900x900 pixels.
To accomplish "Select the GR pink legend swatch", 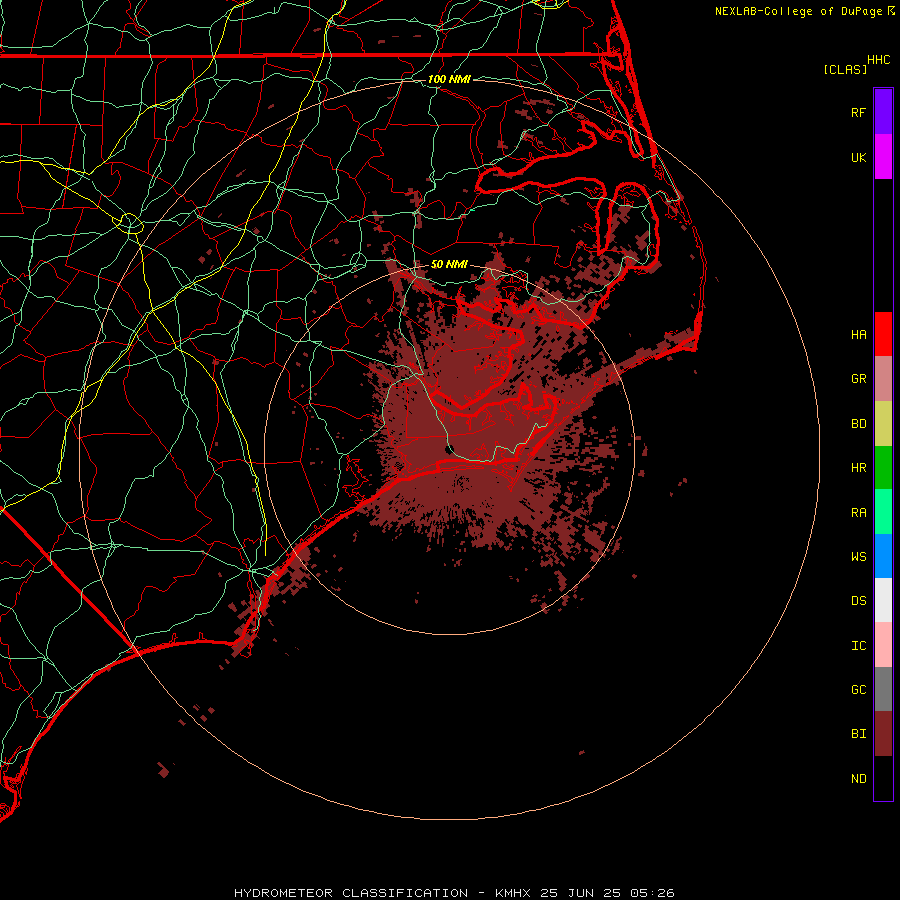I will point(883,379).
